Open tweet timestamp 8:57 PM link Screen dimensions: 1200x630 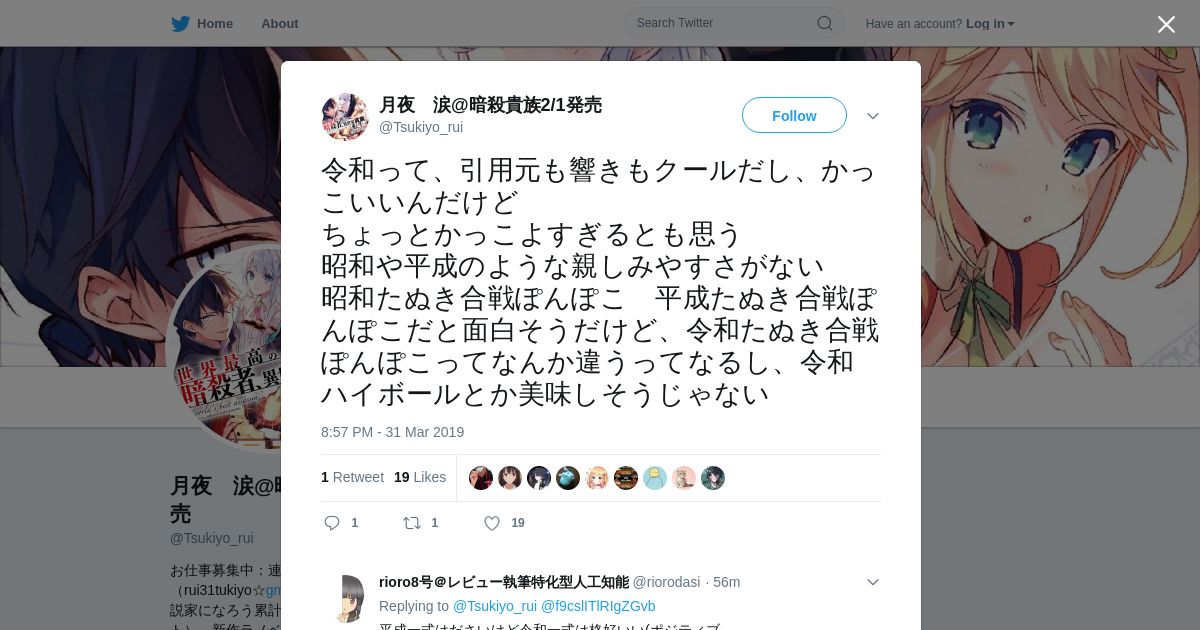(392, 432)
